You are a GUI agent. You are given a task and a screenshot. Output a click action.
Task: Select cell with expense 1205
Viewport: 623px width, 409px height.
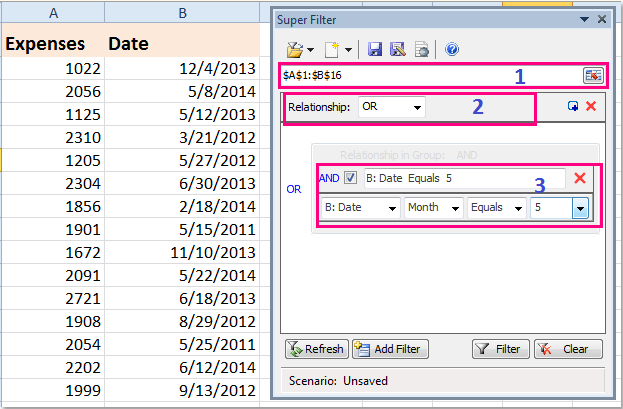(x=53, y=161)
